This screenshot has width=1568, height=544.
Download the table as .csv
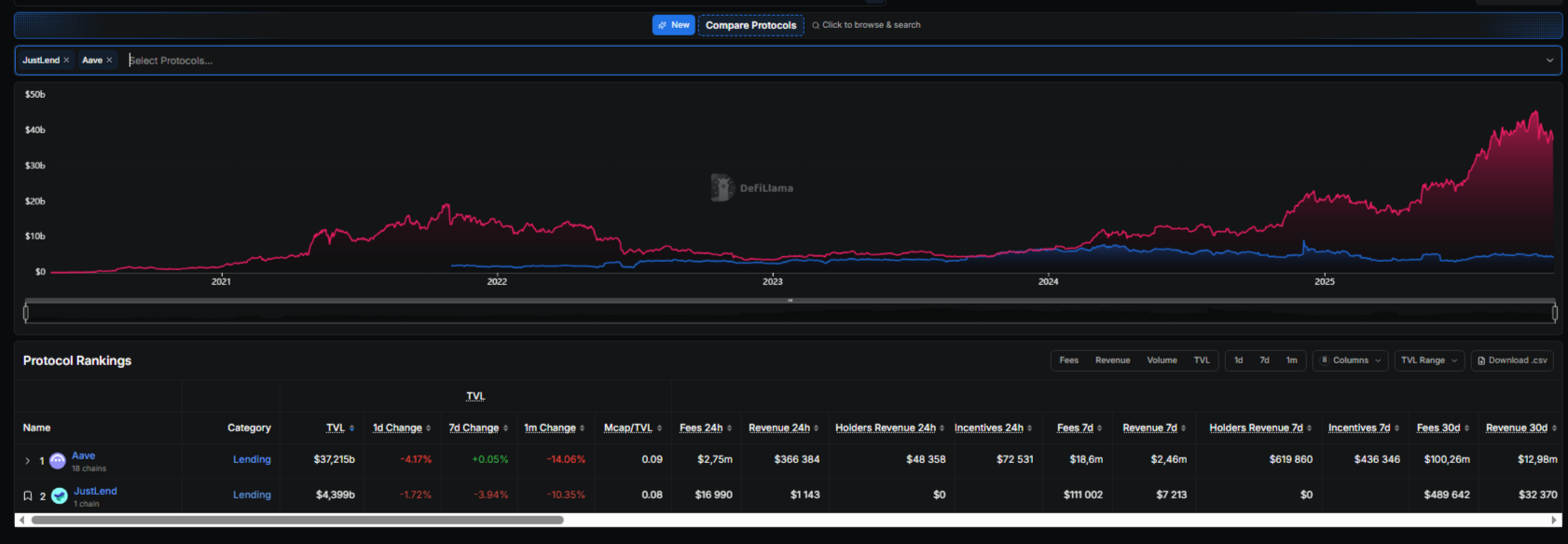click(1511, 360)
